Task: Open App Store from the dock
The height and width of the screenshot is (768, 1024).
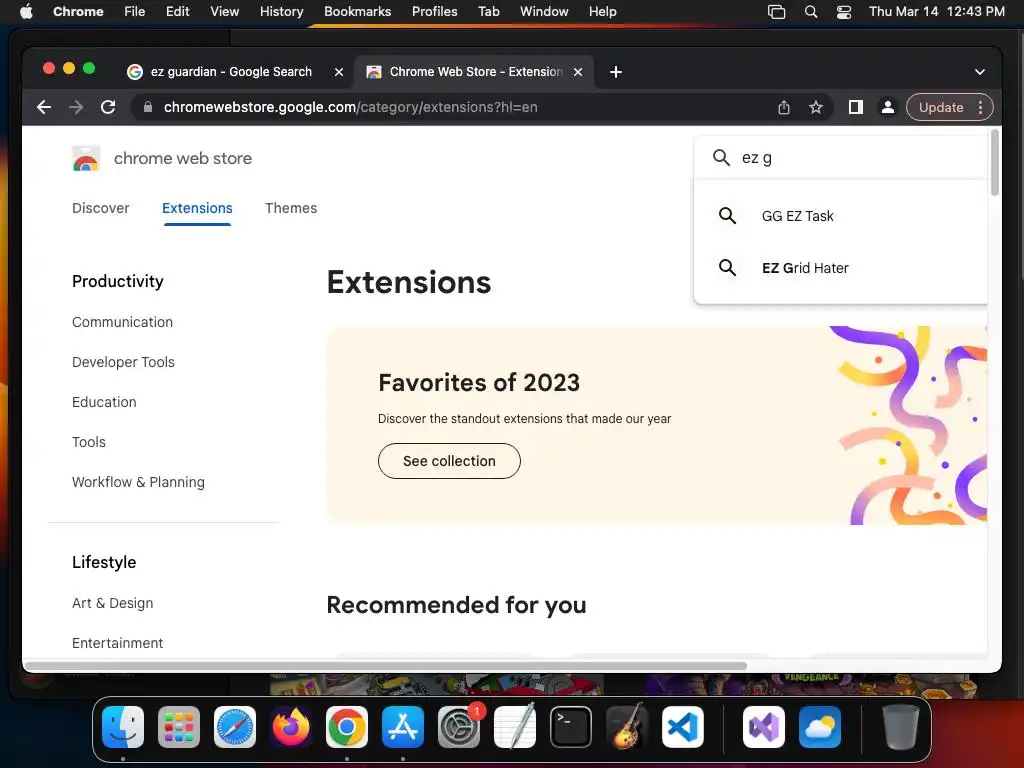Action: (x=403, y=727)
